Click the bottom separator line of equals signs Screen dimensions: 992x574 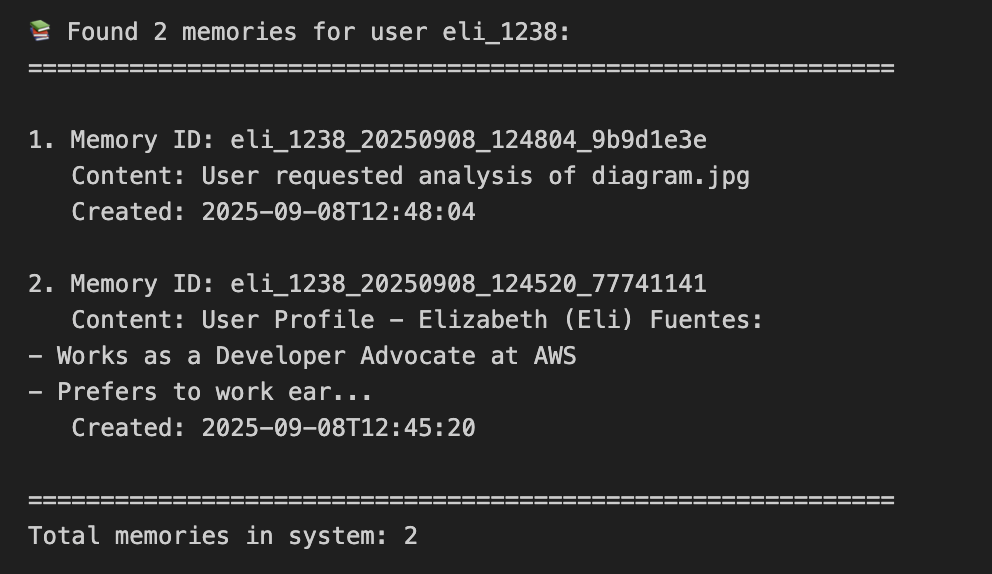[x=460, y=500]
